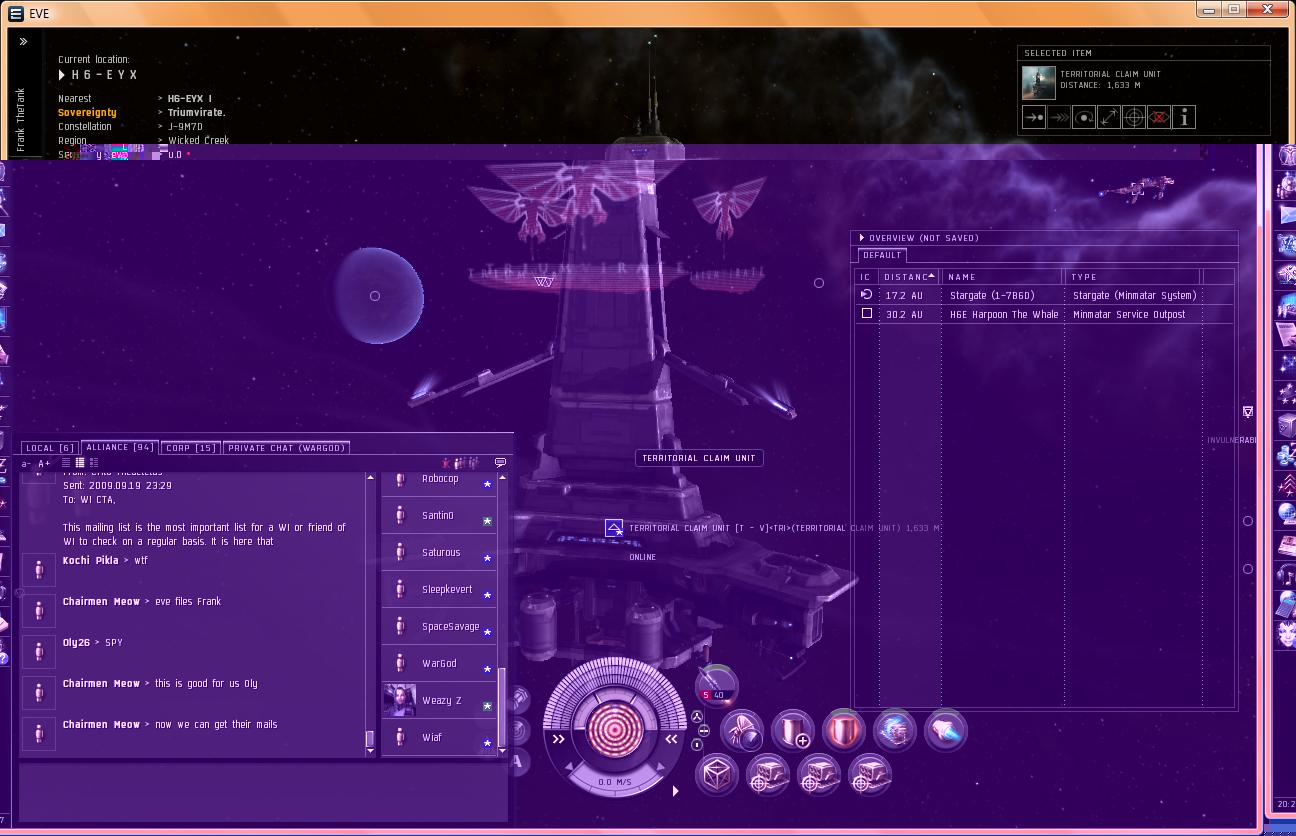Screen dimensions: 1296x836
Task: Click the Territorial Claim Unit thumbnail image
Action: [x=1038, y=83]
